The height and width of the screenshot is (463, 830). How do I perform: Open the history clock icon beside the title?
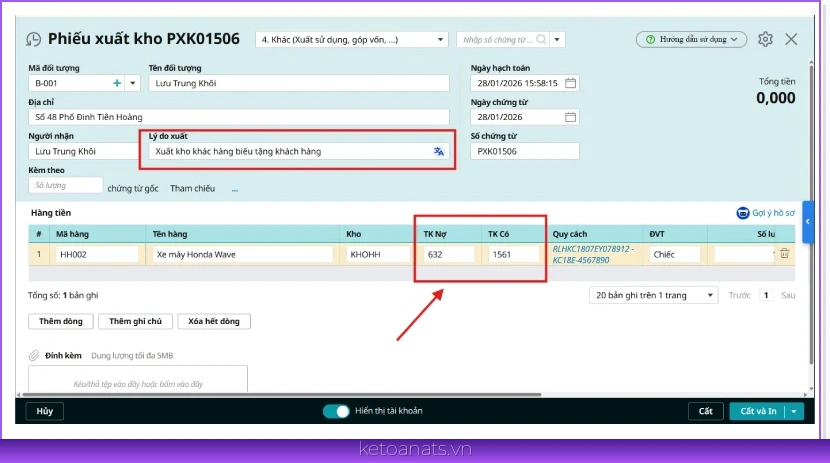pyautogui.click(x=33, y=40)
